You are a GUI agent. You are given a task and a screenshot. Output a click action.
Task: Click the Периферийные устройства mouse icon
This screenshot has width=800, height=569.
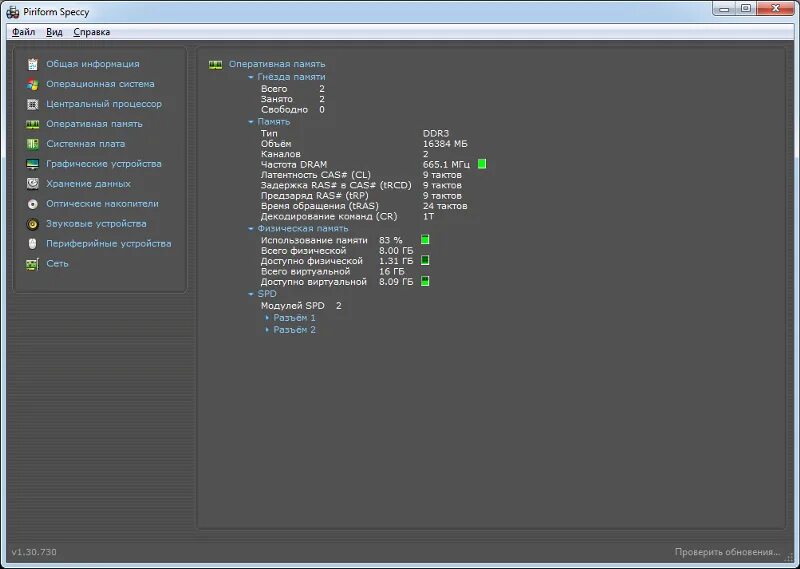(x=33, y=244)
